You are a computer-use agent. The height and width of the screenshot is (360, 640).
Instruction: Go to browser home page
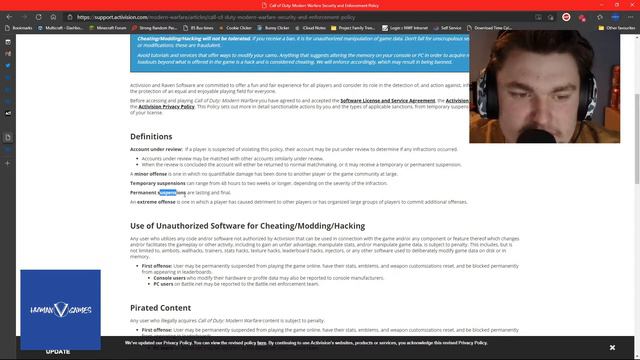pyautogui.click(x=53, y=17)
